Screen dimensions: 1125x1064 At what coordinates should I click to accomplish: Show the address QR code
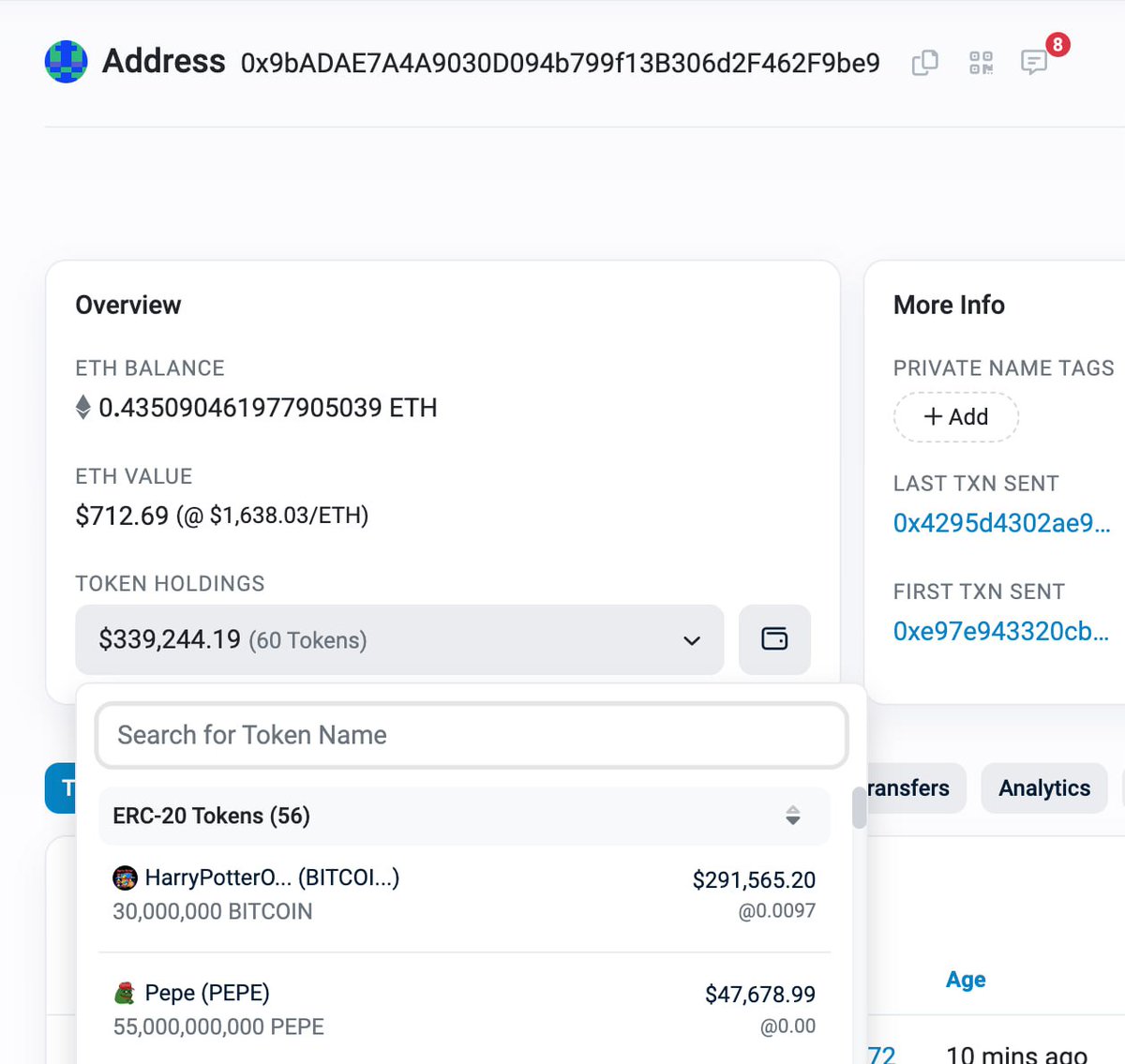[x=981, y=63]
